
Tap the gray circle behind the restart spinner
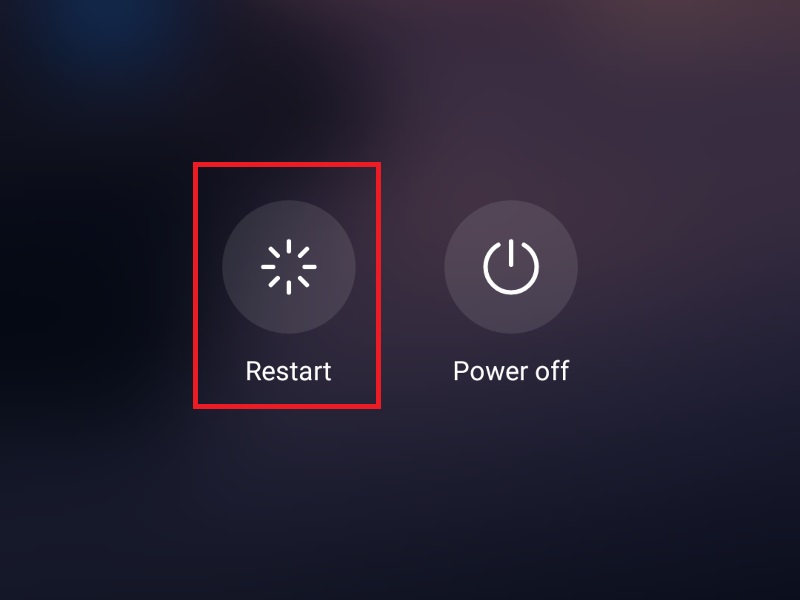(289, 267)
